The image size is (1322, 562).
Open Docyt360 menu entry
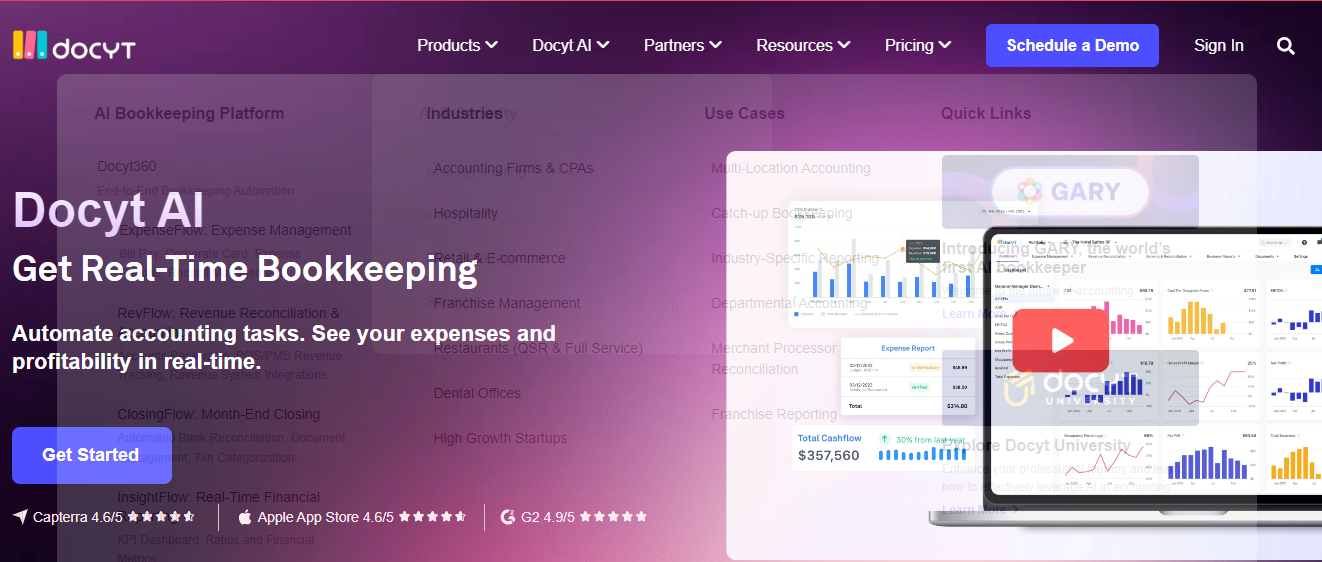point(127,166)
